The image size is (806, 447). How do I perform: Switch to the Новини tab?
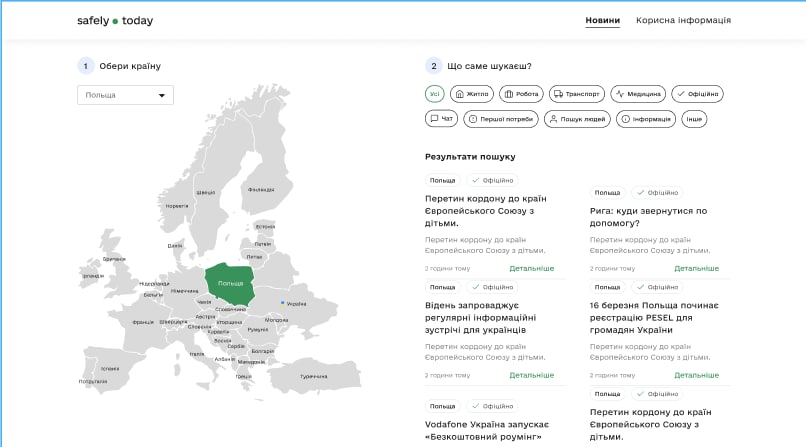(x=602, y=20)
